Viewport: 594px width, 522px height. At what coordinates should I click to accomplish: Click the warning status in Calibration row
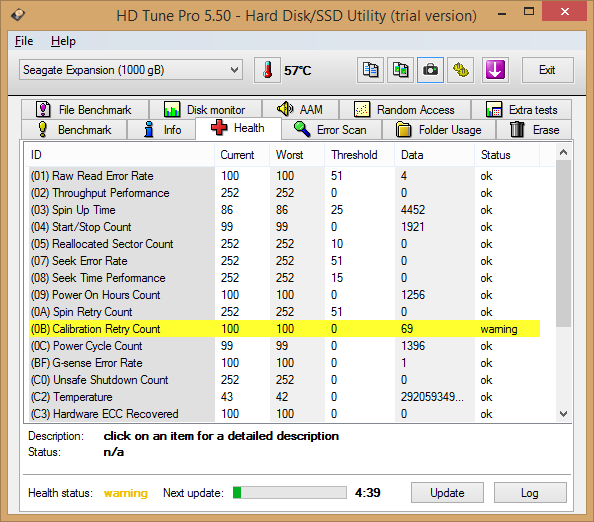499,329
